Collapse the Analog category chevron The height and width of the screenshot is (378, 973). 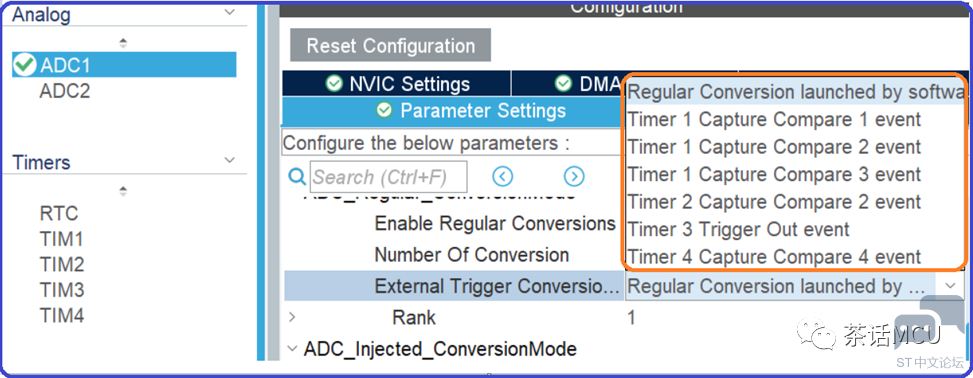coord(230,12)
